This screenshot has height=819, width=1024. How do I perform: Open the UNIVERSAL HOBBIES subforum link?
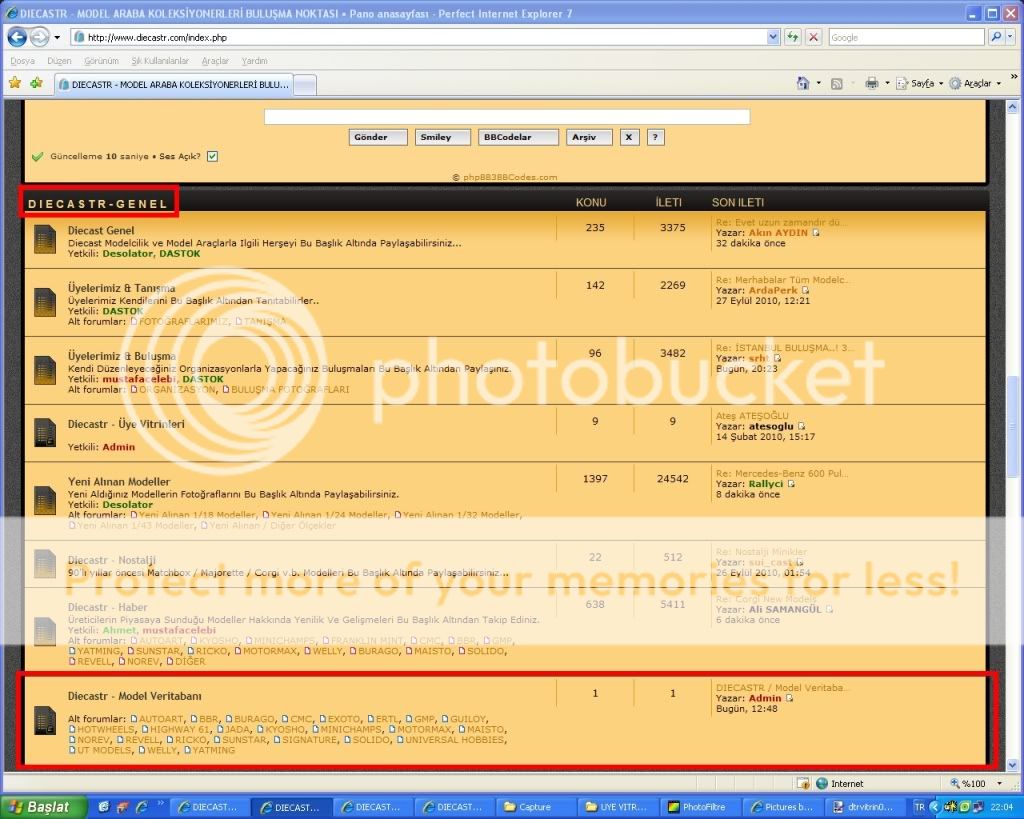455,739
